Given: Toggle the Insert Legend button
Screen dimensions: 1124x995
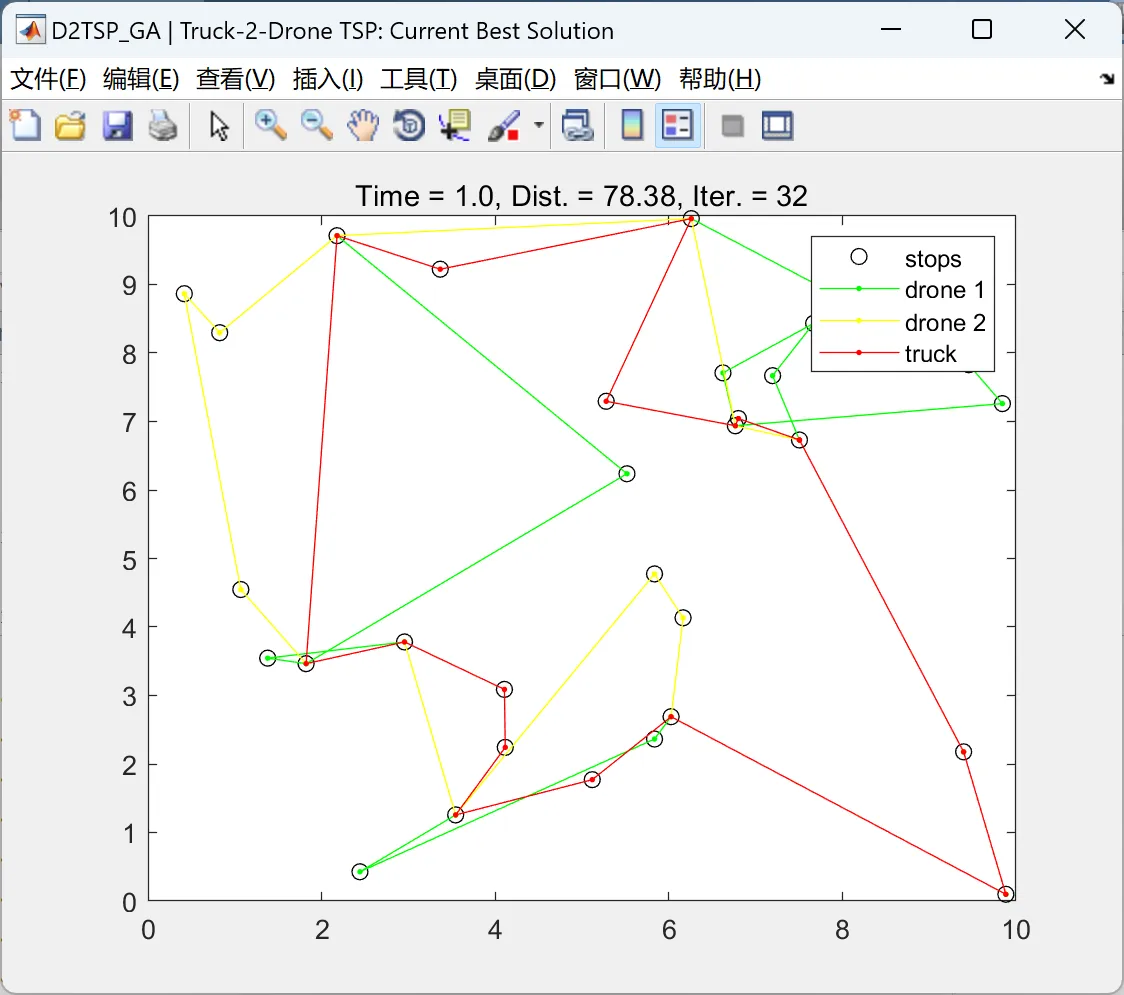Looking at the screenshot, I should tap(677, 125).
